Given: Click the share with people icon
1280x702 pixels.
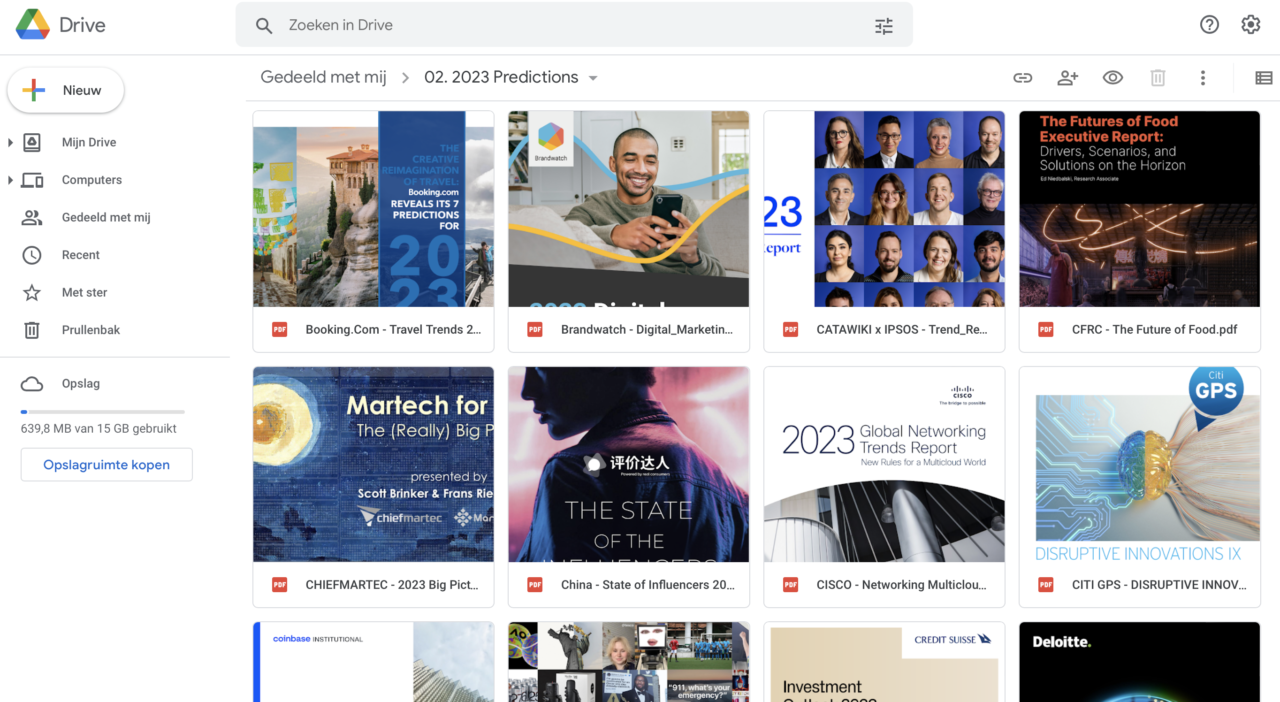Looking at the screenshot, I should coord(1067,78).
